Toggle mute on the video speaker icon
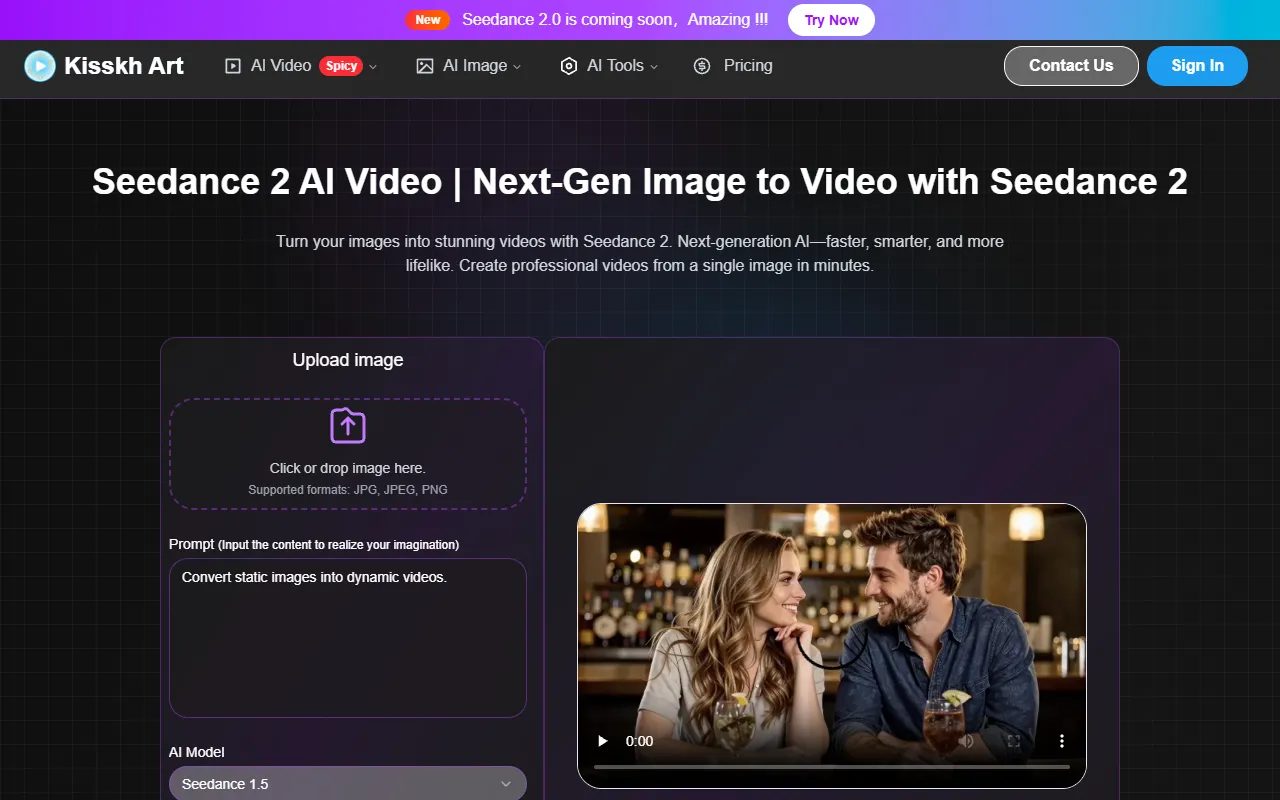1280x800 pixels. [x=966, y=741]
